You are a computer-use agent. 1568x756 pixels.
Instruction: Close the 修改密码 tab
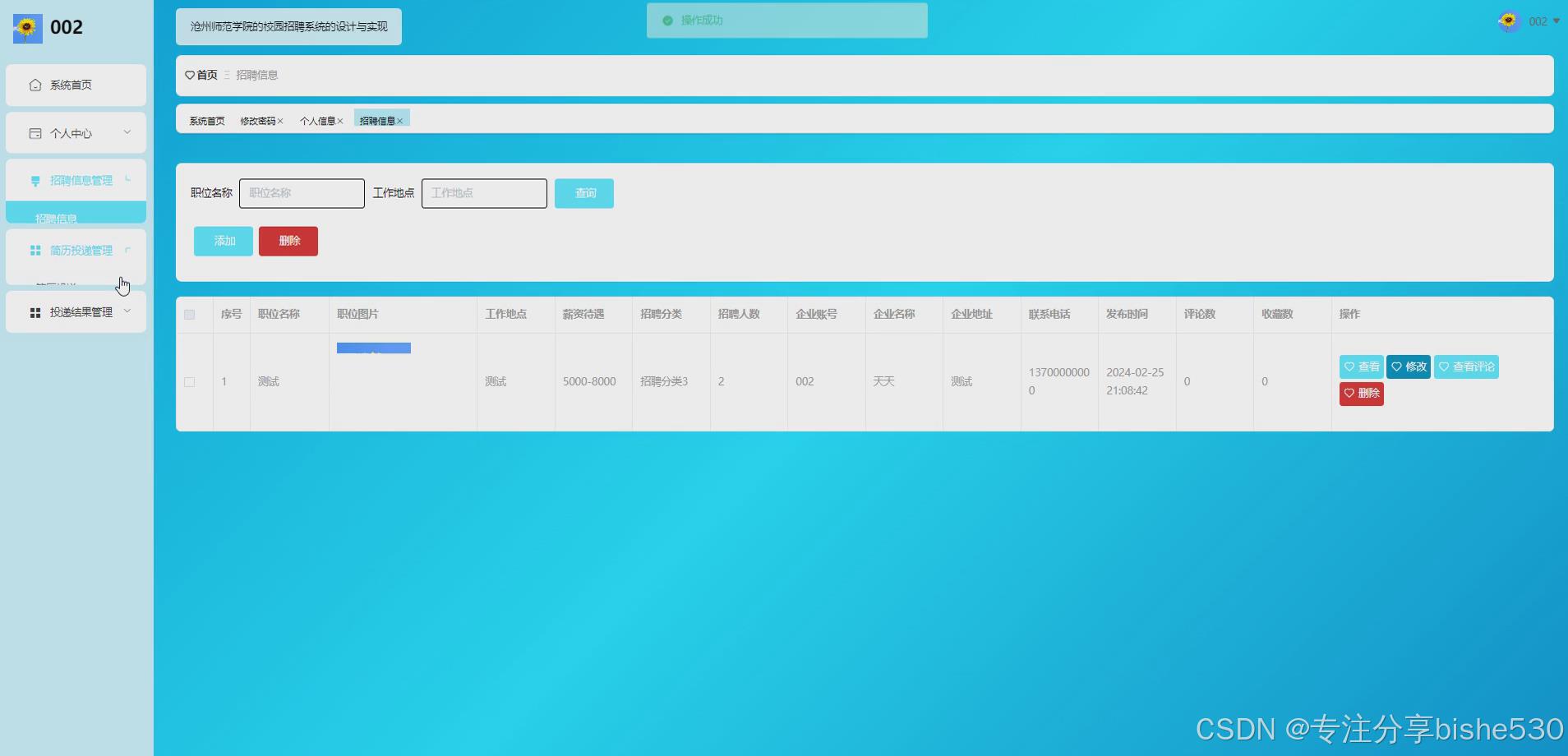[x=280, y=121]
